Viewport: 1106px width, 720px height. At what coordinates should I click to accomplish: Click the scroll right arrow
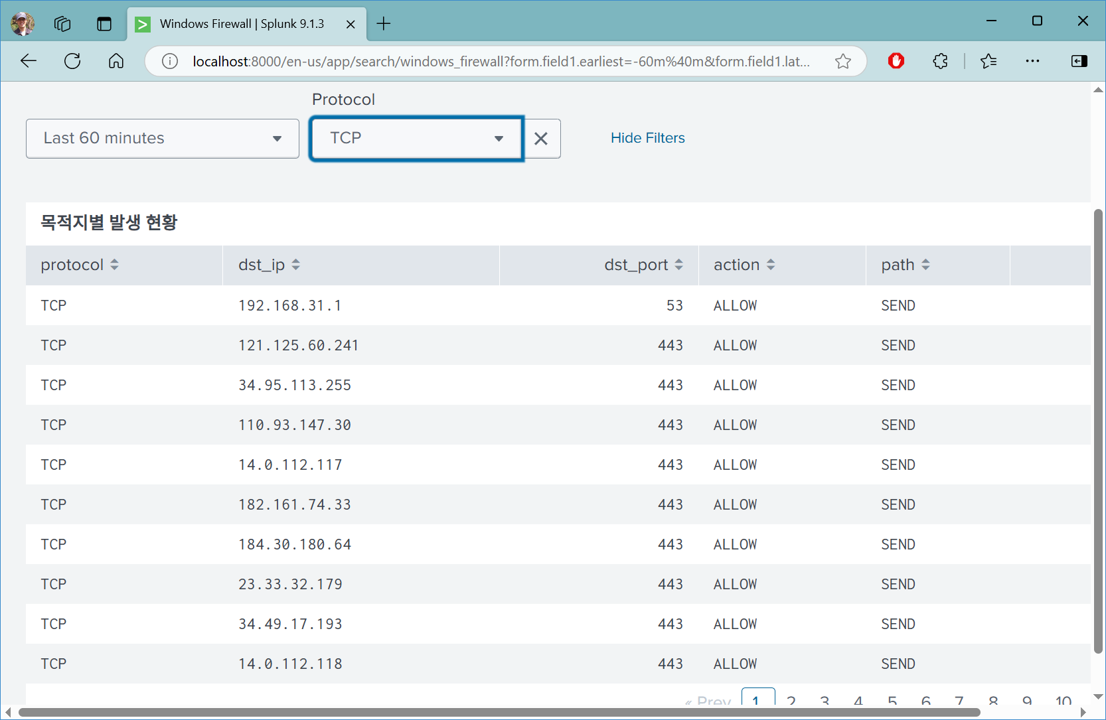(1083, 712)
